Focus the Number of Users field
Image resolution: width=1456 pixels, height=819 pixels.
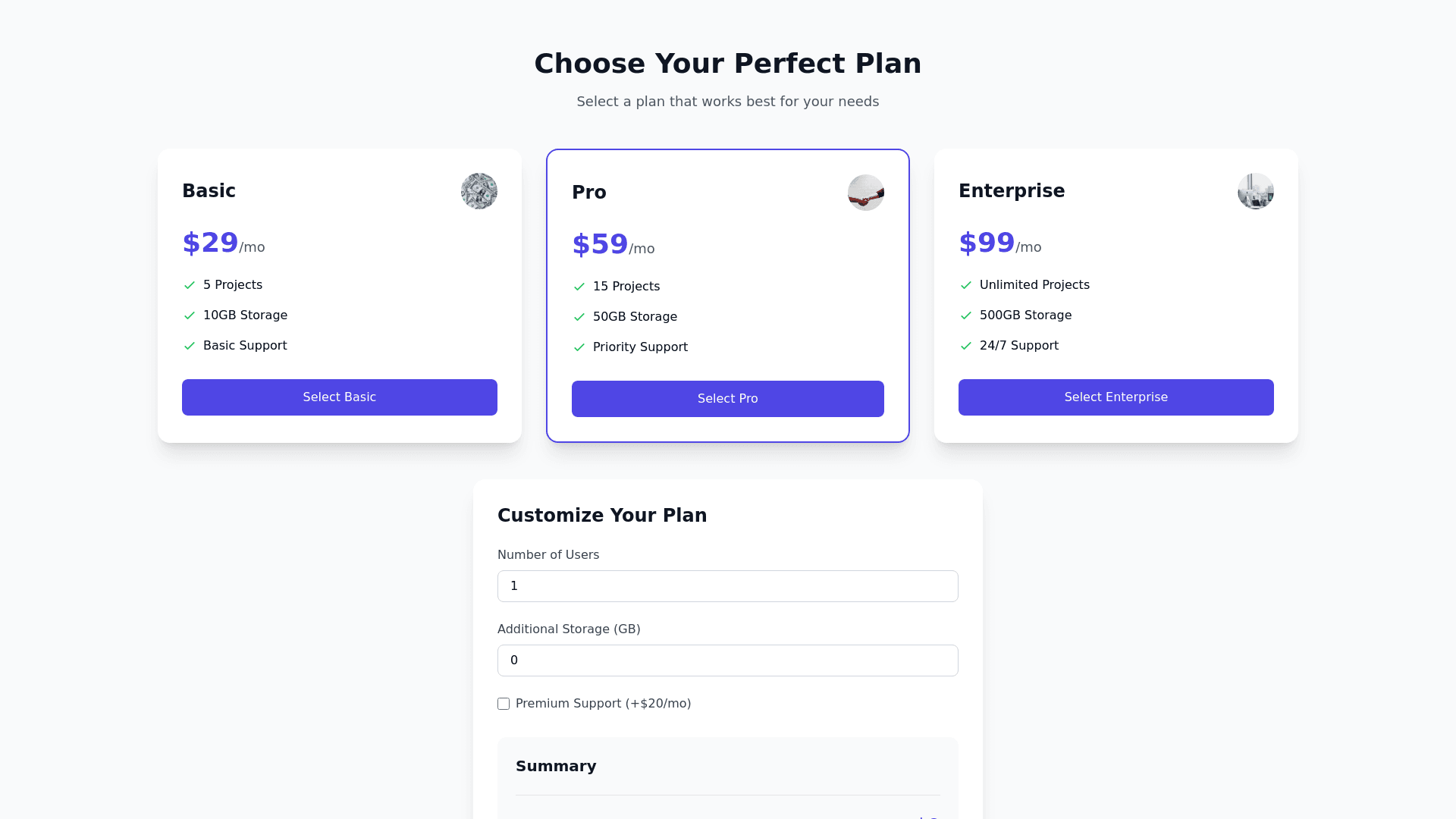tap(728, 586)
